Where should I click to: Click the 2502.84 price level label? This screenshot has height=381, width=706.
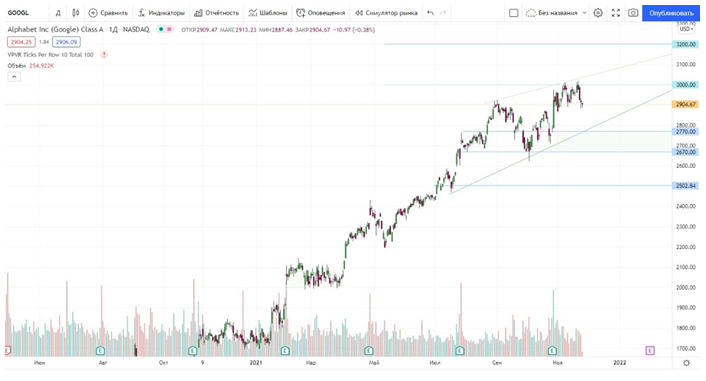point(685,186)
